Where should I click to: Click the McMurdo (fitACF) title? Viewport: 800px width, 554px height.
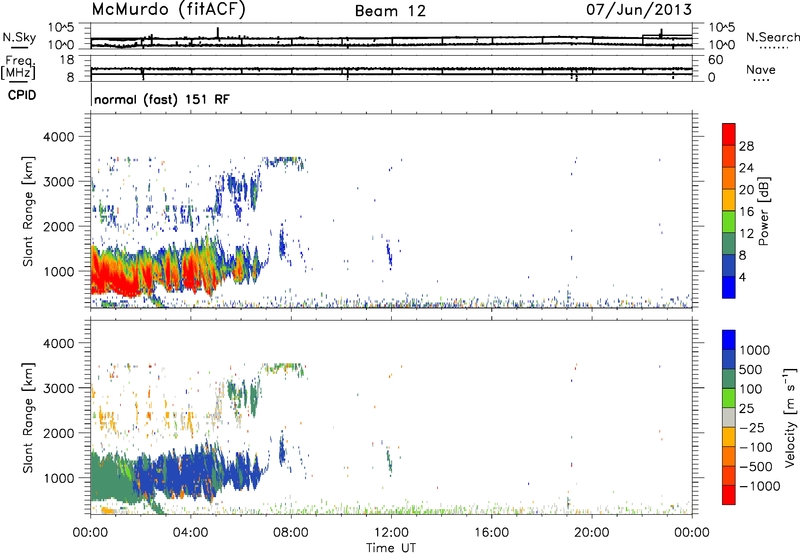pyautogui.click(x=168, y=10)
